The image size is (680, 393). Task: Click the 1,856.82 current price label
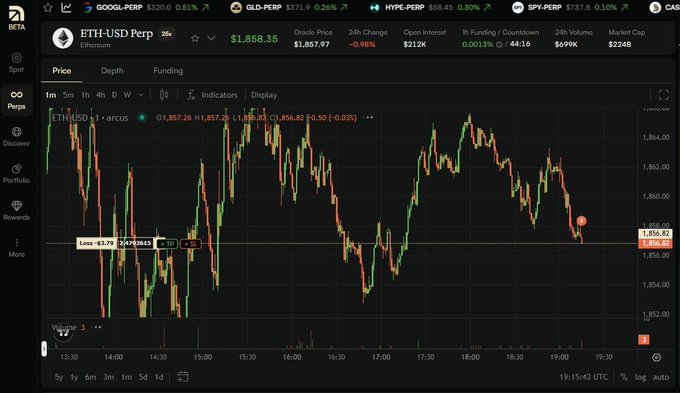[x=656, y=243]
